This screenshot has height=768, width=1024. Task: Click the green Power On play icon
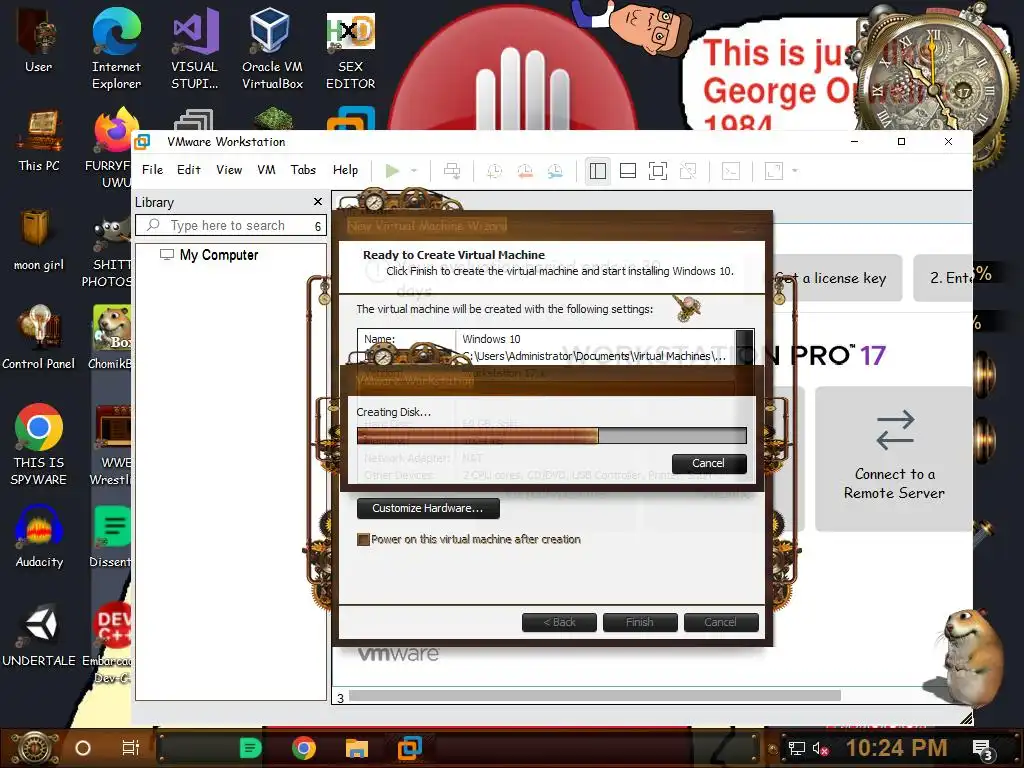[x=392, y=171]
